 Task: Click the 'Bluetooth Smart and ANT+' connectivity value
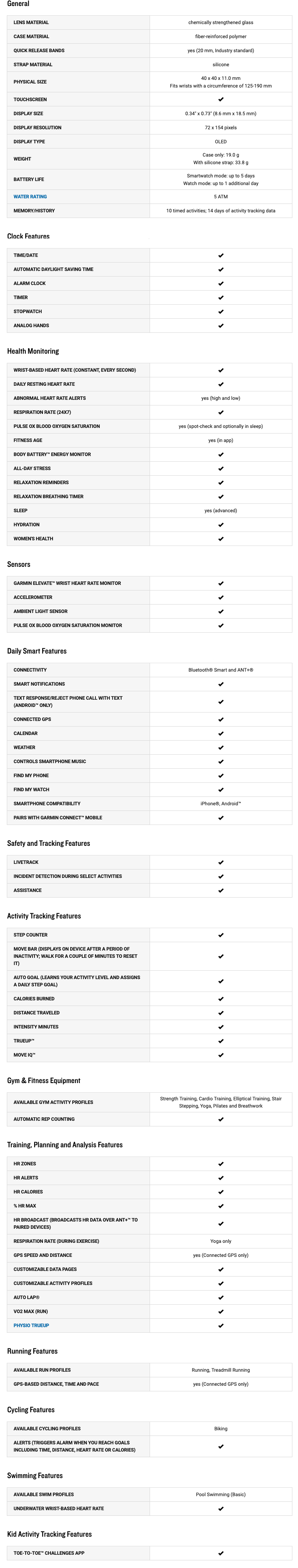(x=221, y=670)
